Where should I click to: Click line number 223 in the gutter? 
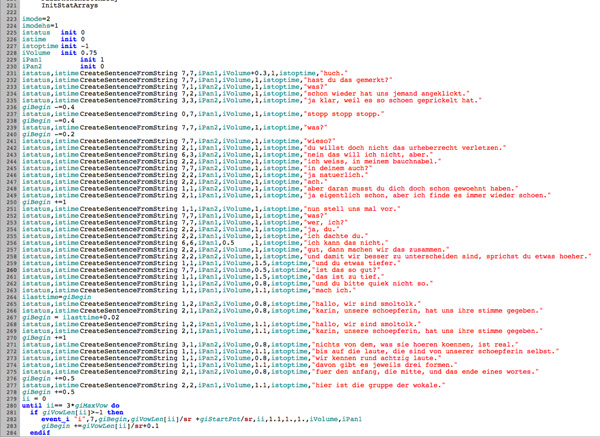[9, 19]
